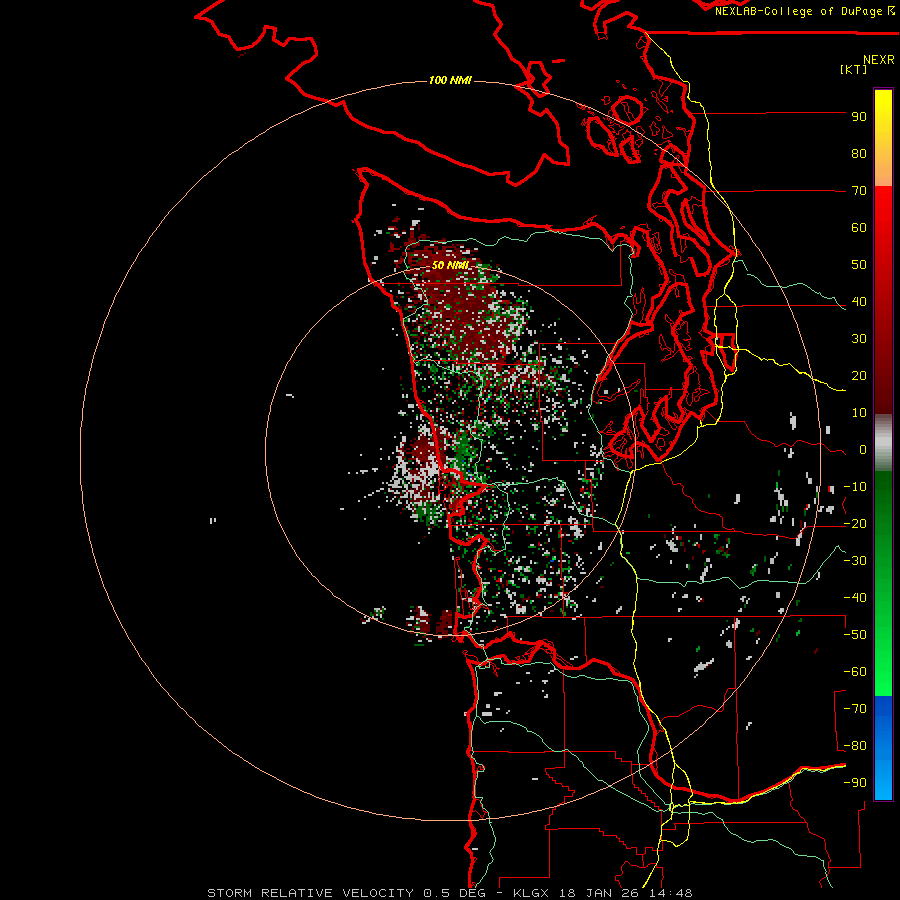Click the 80 value on the velocity scale

(x=859, y=154)
